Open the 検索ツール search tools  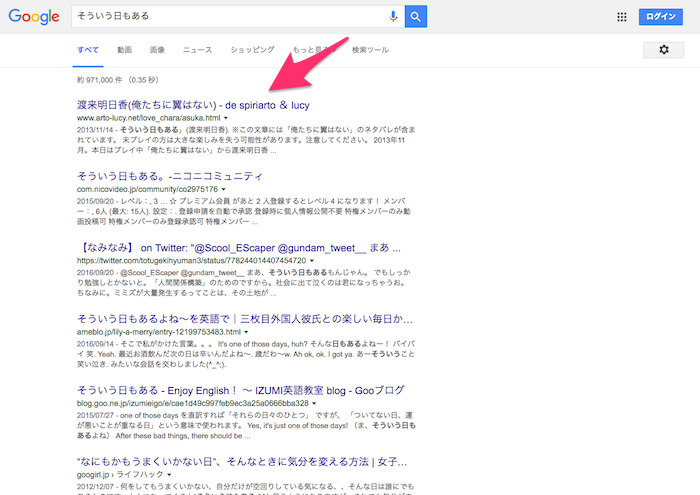369,49
